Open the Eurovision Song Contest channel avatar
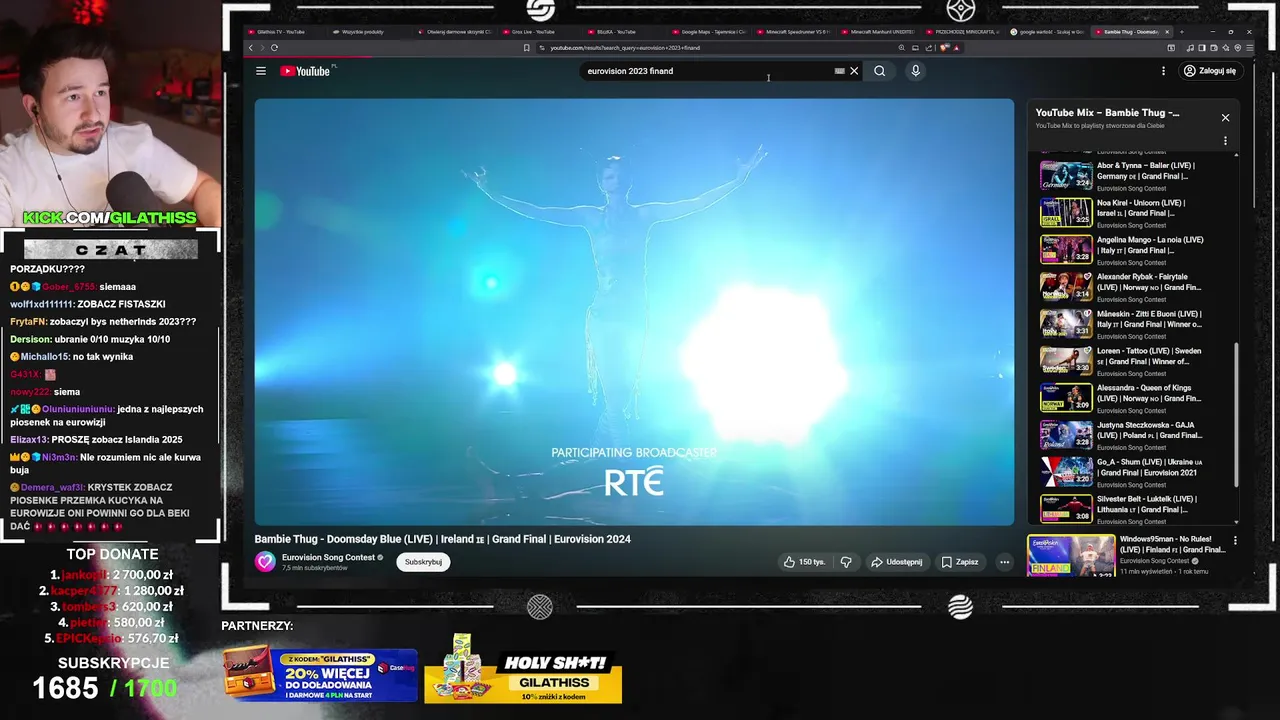1280x720 pixels. pos(265,562)
